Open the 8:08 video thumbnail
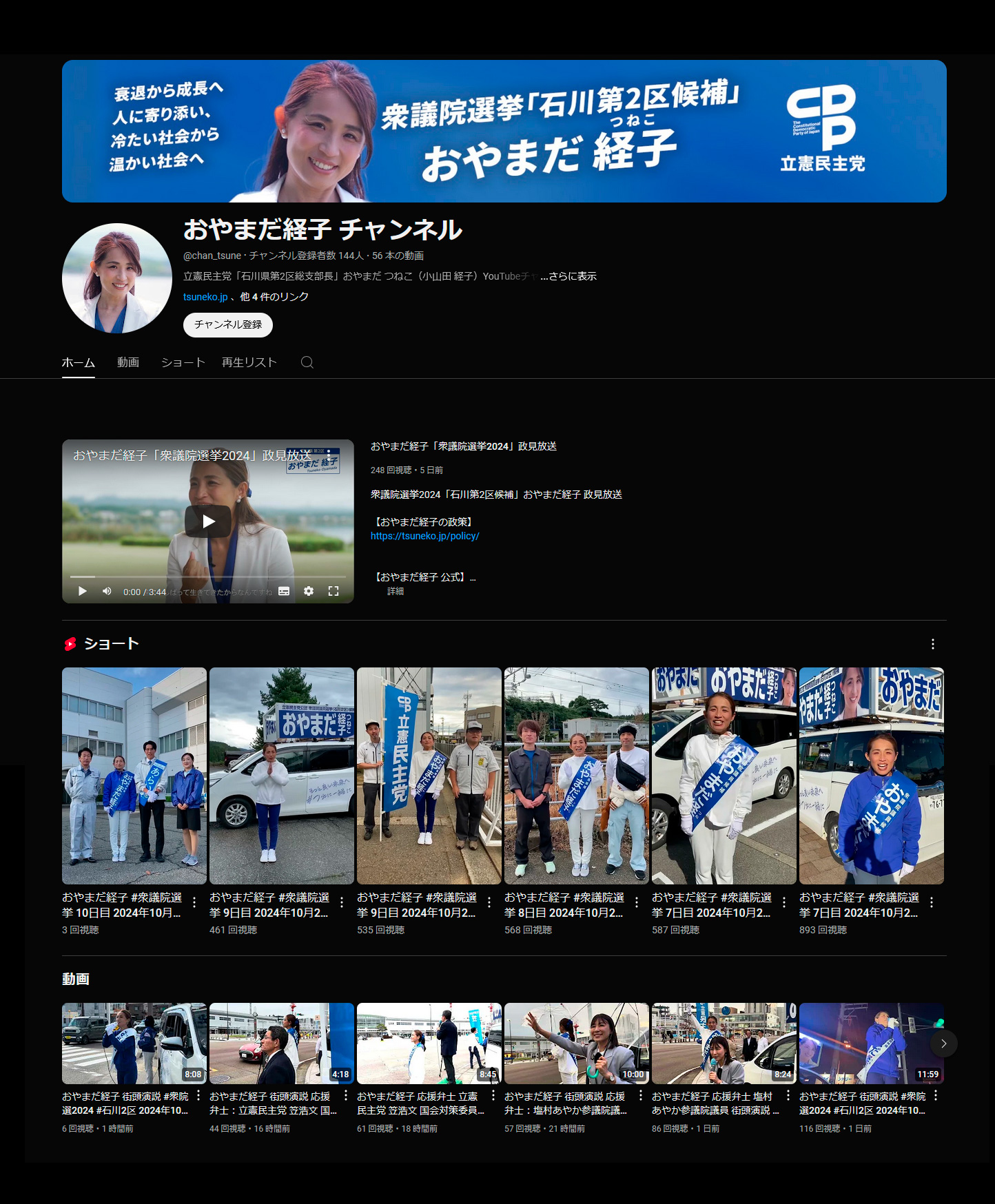 [134, 1044]
